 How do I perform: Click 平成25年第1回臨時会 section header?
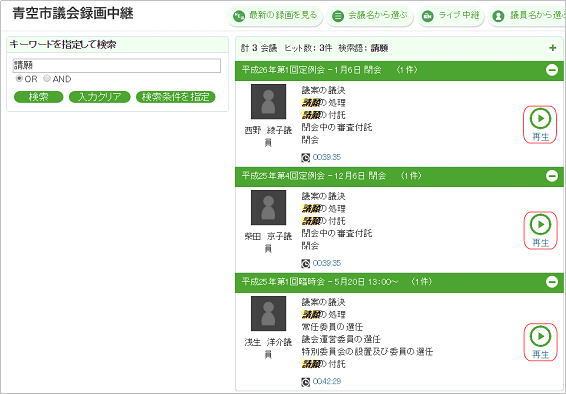(x=399, y=282)
